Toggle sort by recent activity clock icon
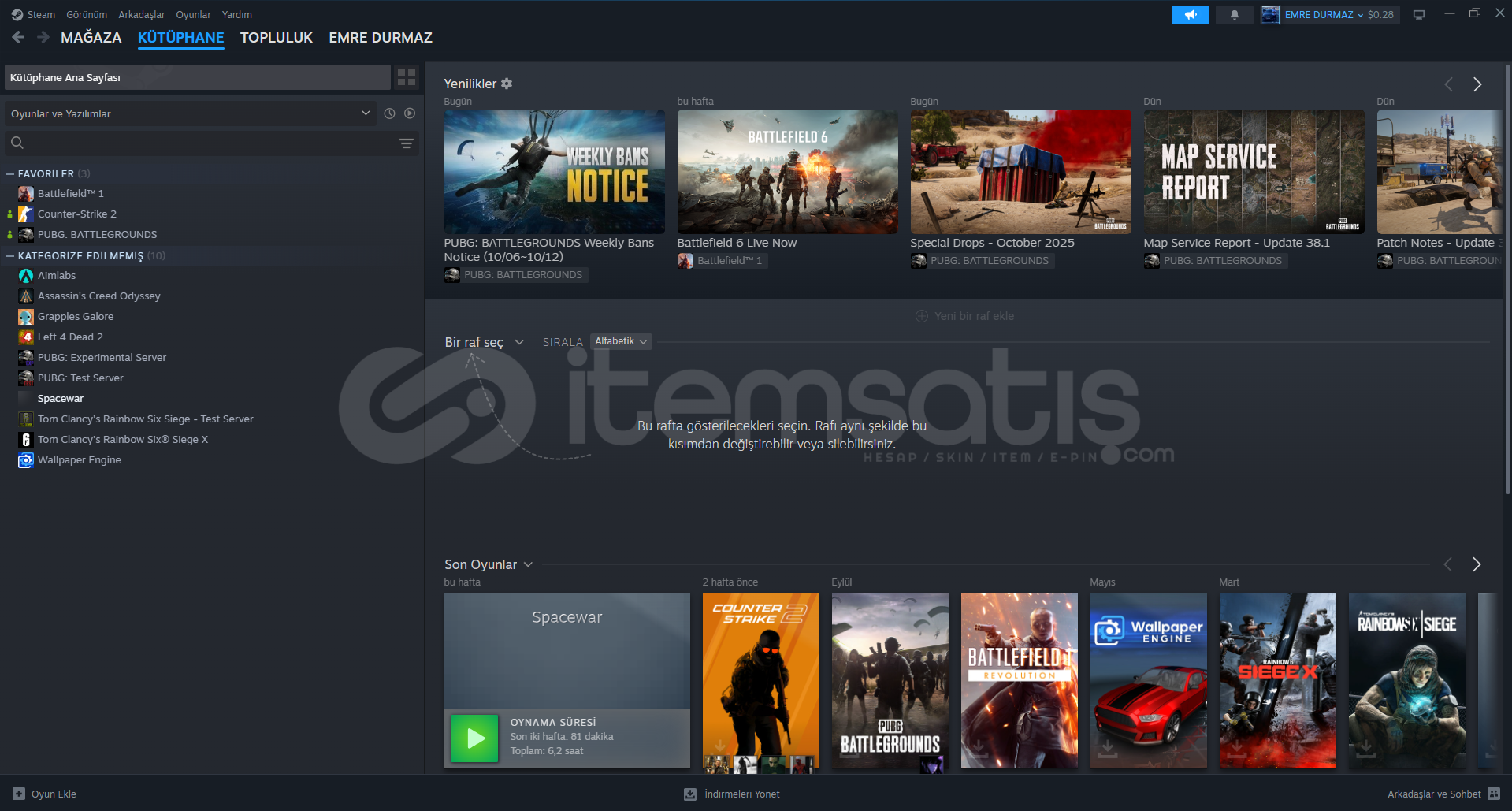This screenshot has height=811, width=1512. tap(389, 113)
